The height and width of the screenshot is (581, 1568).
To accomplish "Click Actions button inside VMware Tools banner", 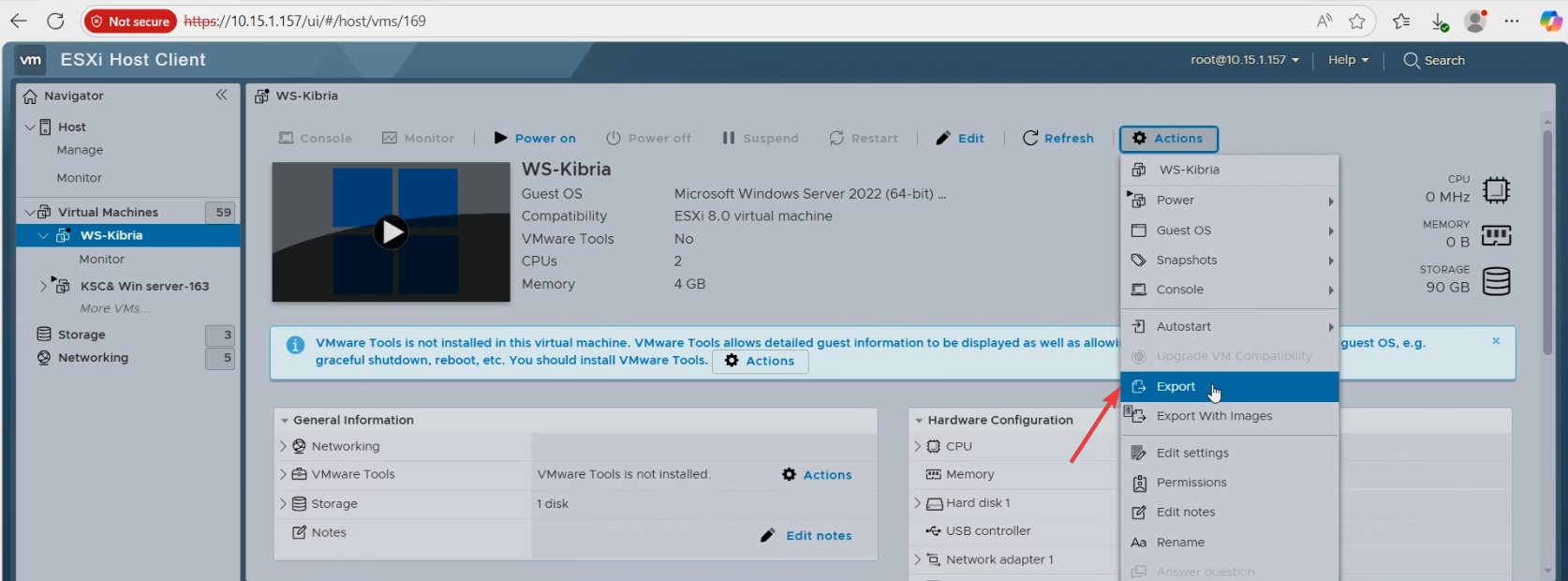I will click(x=760, y=361).
